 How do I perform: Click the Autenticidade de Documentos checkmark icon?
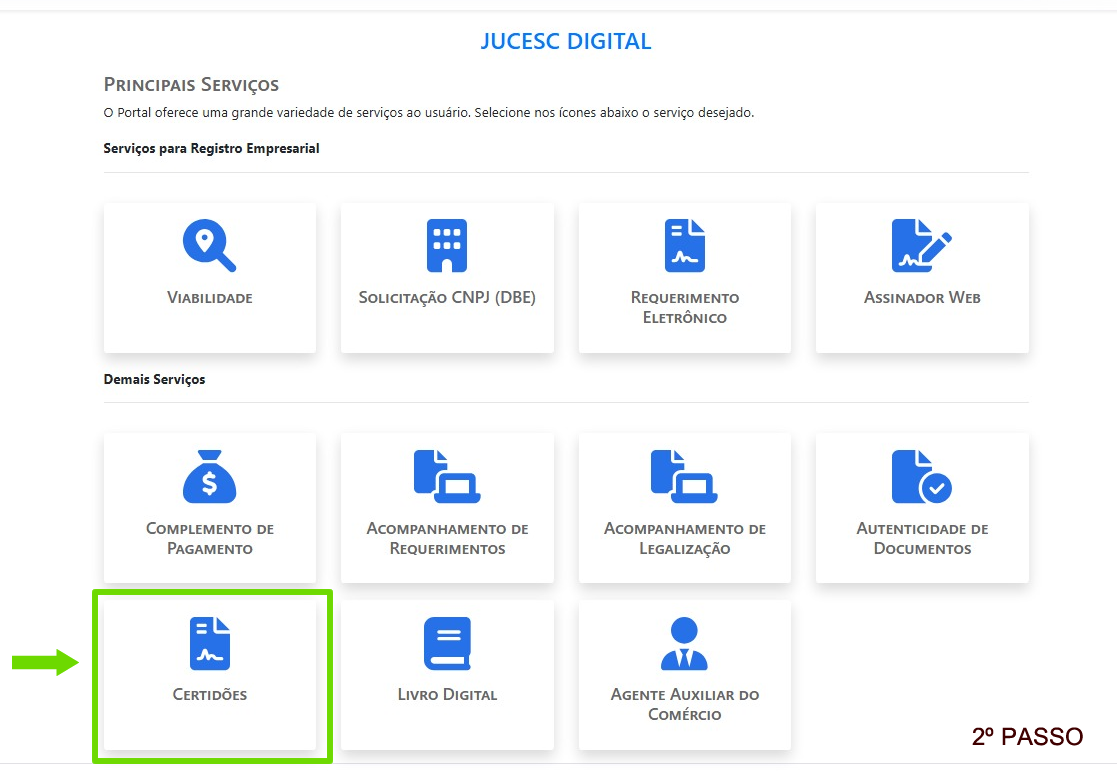(x=921, y=477)
